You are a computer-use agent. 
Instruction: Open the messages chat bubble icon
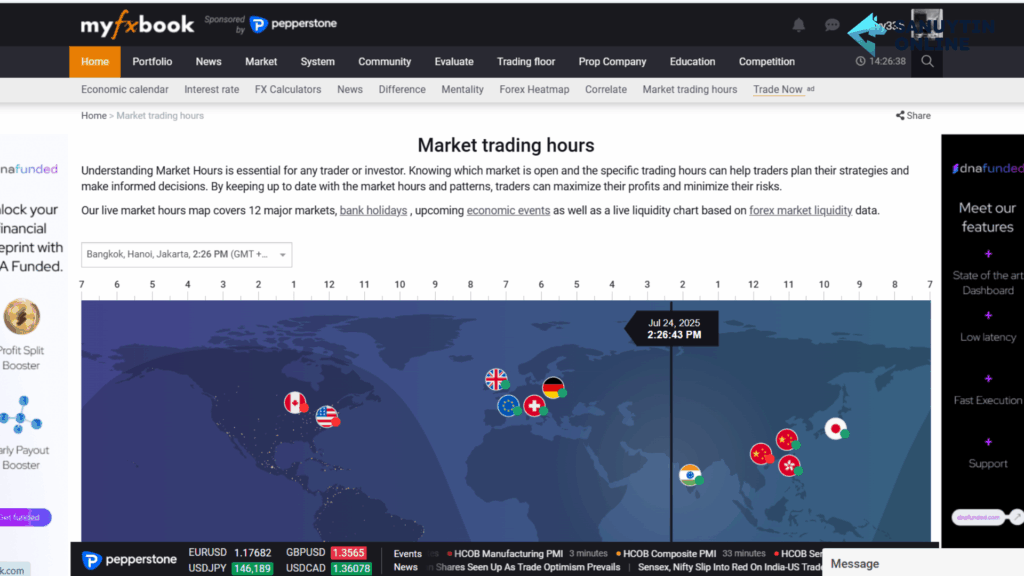pos(831,25)
